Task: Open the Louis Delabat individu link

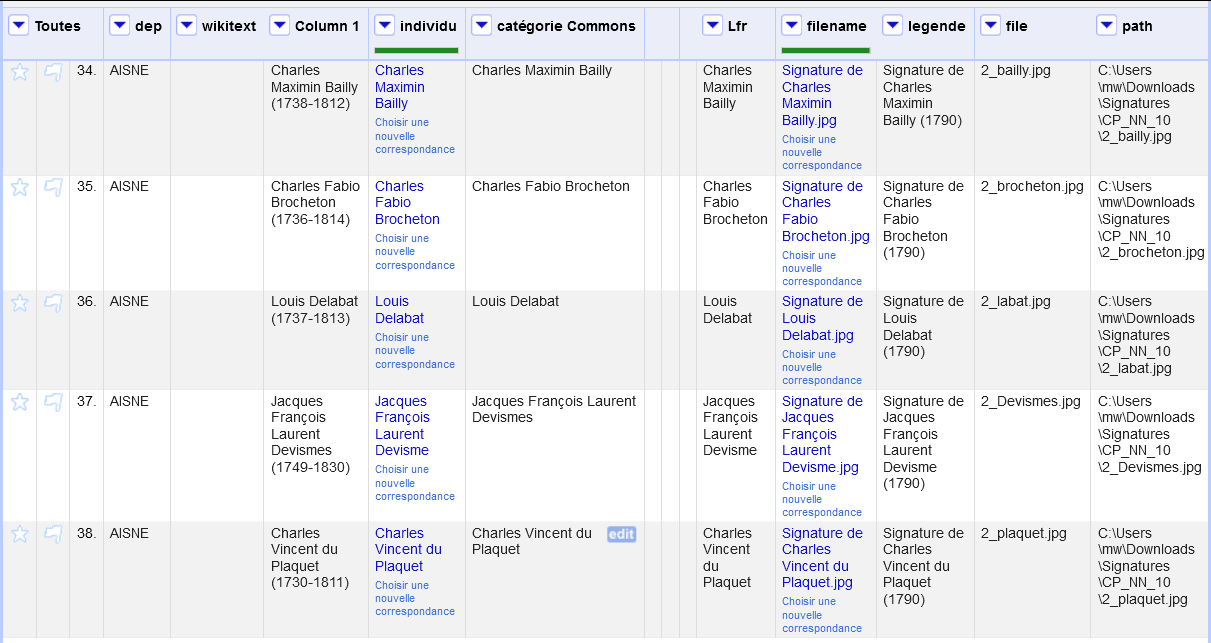Action: coord(400,310)
